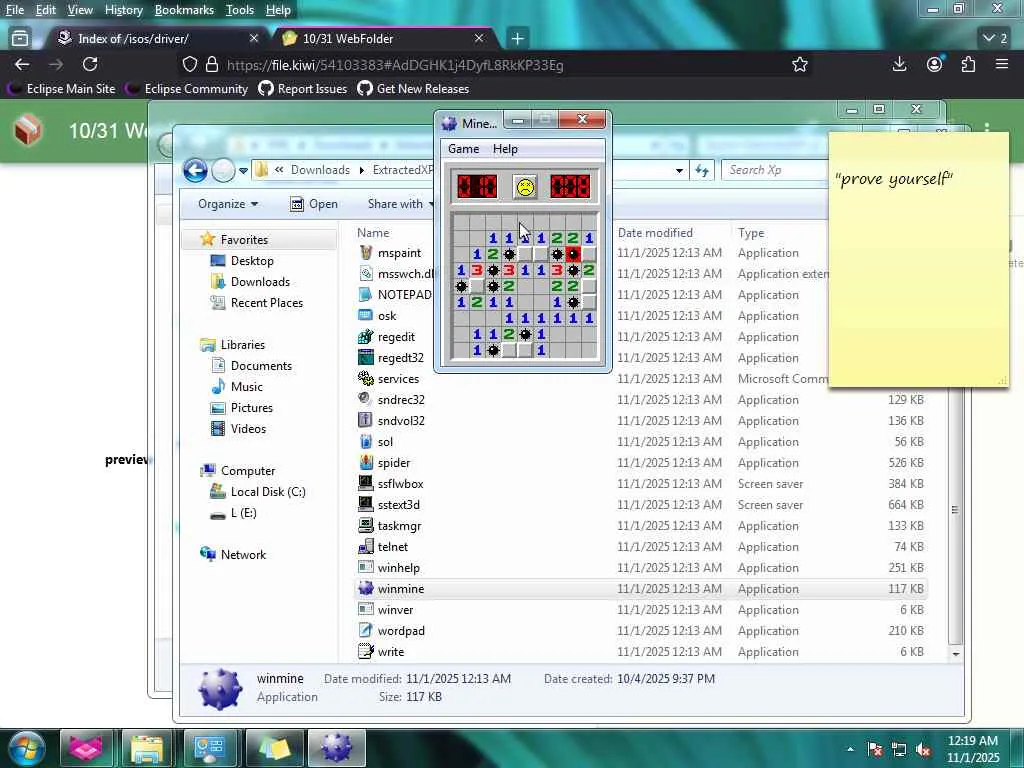Image resolution: width=1024 pixels, height=768 pixels.
Task: Refresh the Explorer folder view
Action: 702,170
